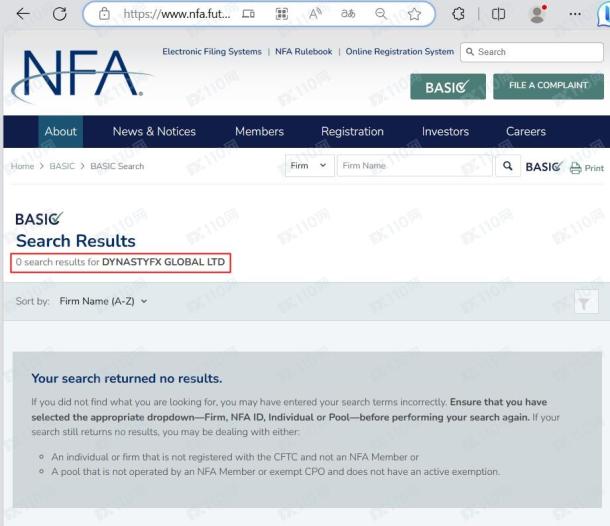Click 'Your search returned no results.' heading
This screenshot has width=610, height=526.
click(x=127, y=378)
